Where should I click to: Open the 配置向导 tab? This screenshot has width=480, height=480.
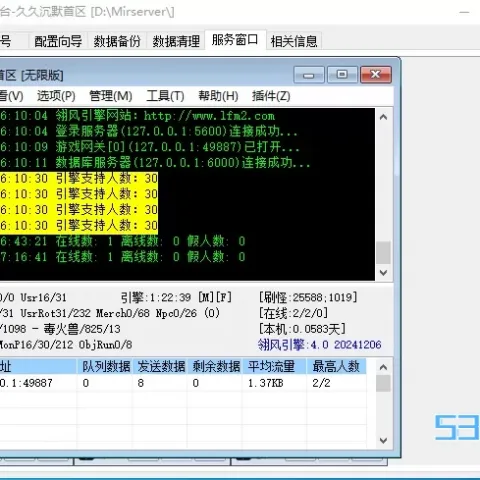(58, 41)
